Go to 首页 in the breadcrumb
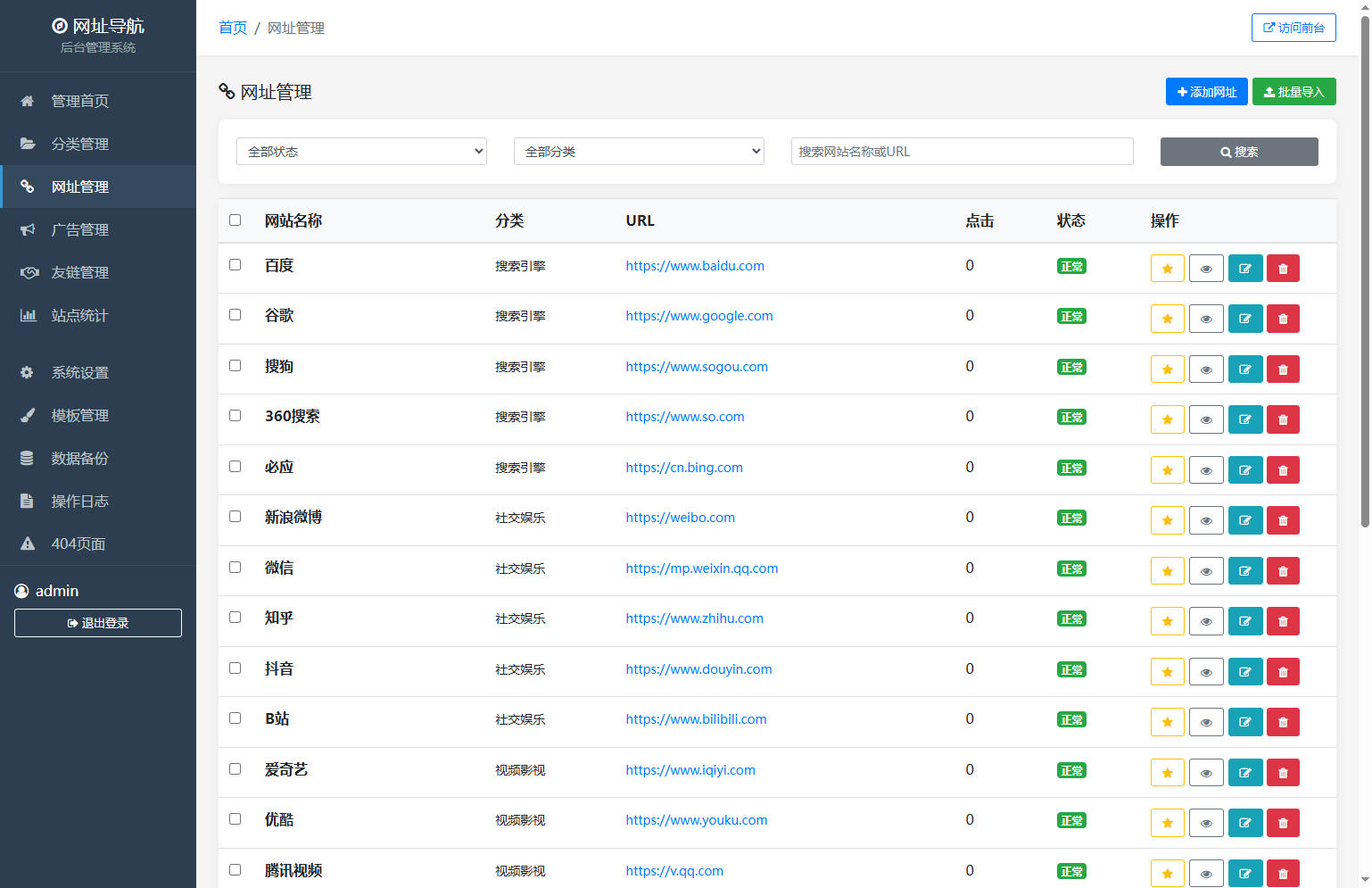This screenshot has width=1372, height=888. click(x=233, y=28)
